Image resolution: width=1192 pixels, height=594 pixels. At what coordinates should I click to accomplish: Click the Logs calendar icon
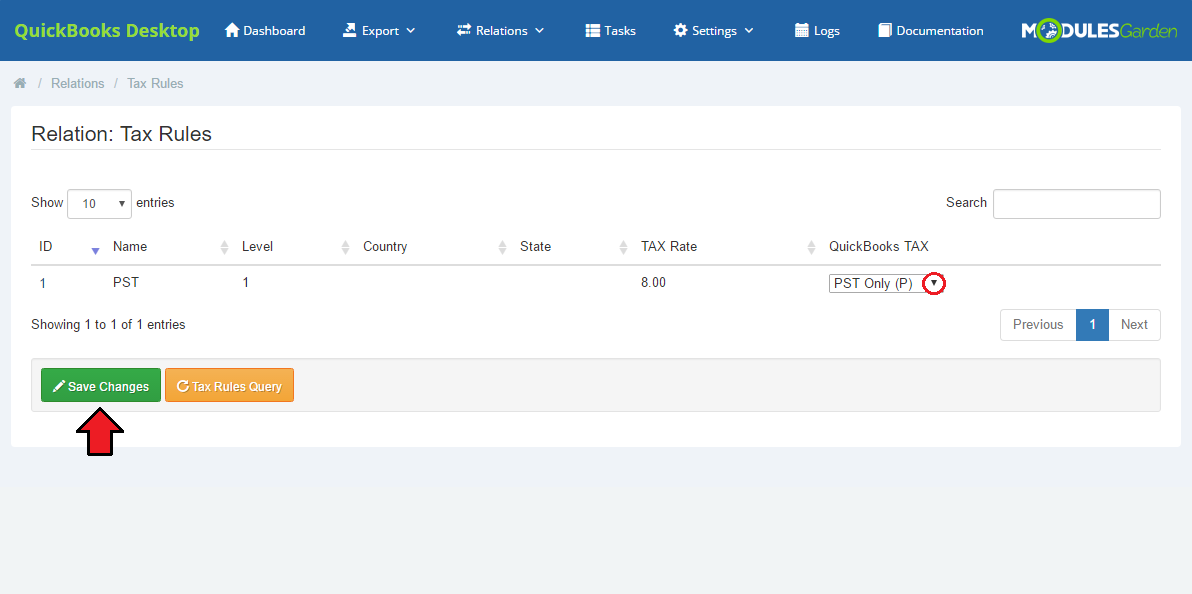[802, 30]
